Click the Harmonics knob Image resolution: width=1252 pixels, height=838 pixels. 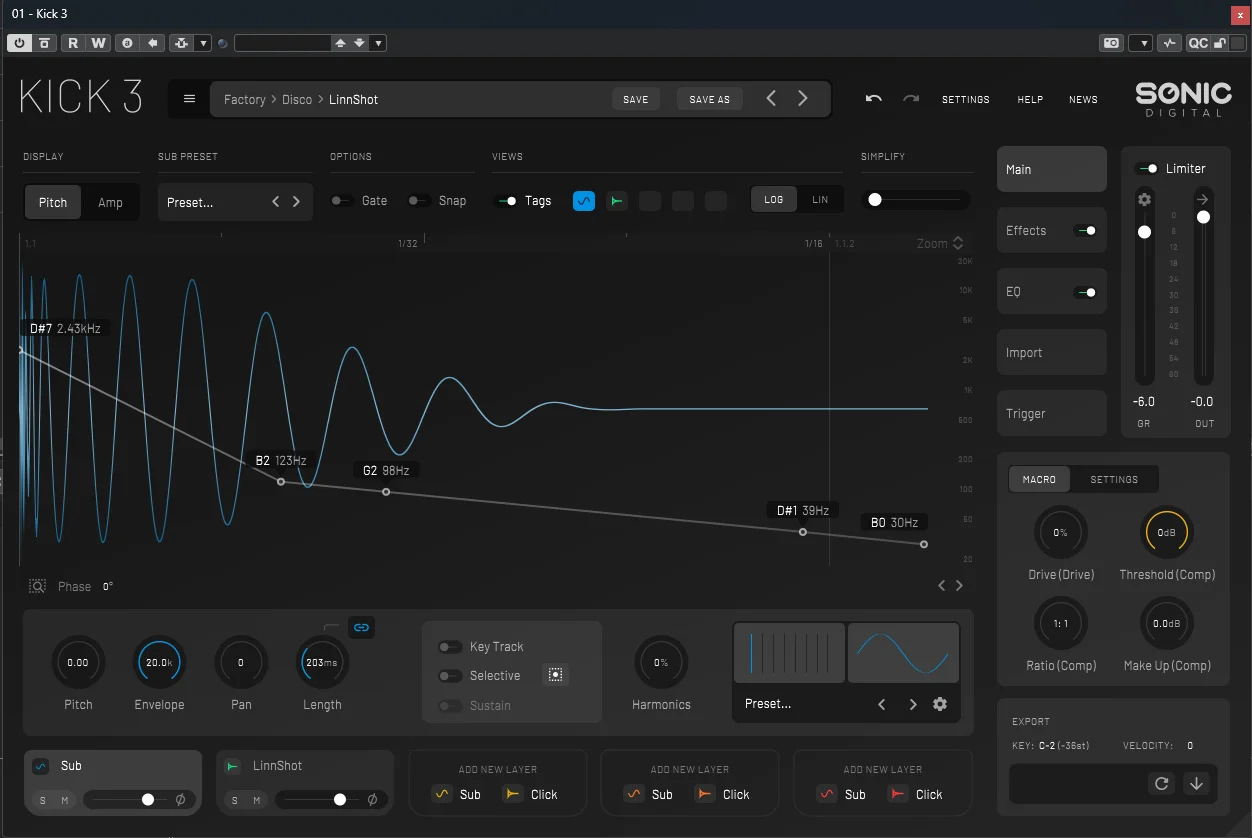pyautogui.click(x=661, y=662)
